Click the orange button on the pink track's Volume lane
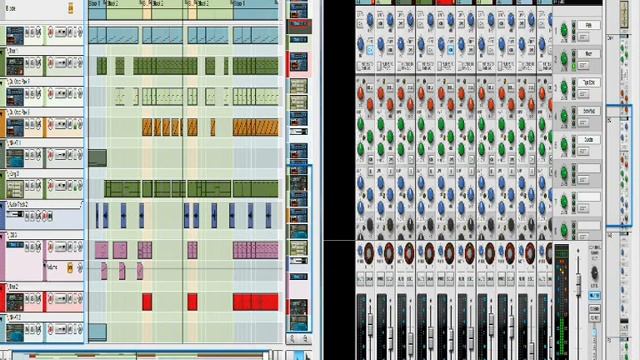Viewport: 640px width, 360px height. (70, 268)
